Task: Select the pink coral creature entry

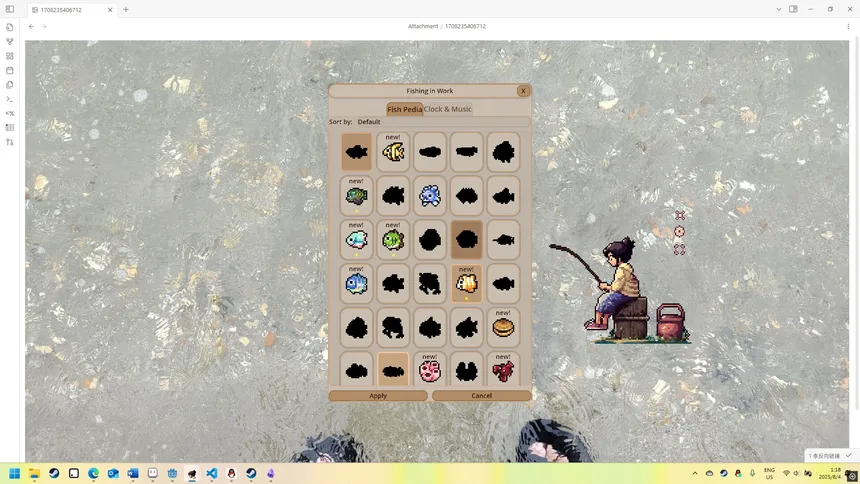Action: coord(430,372)
